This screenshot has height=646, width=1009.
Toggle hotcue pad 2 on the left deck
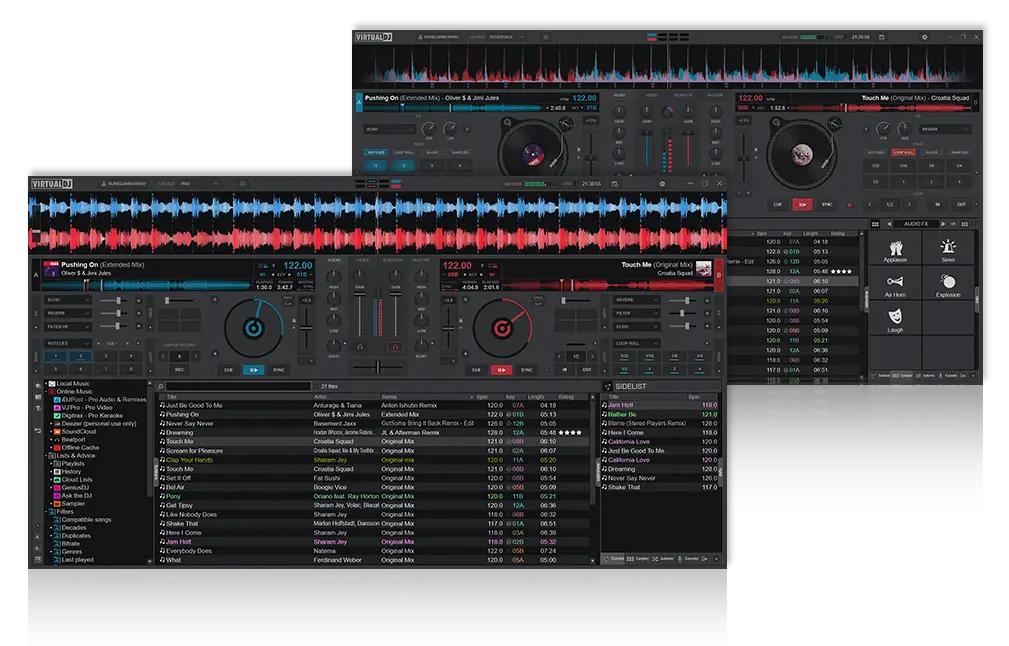[x=80, y=356]
